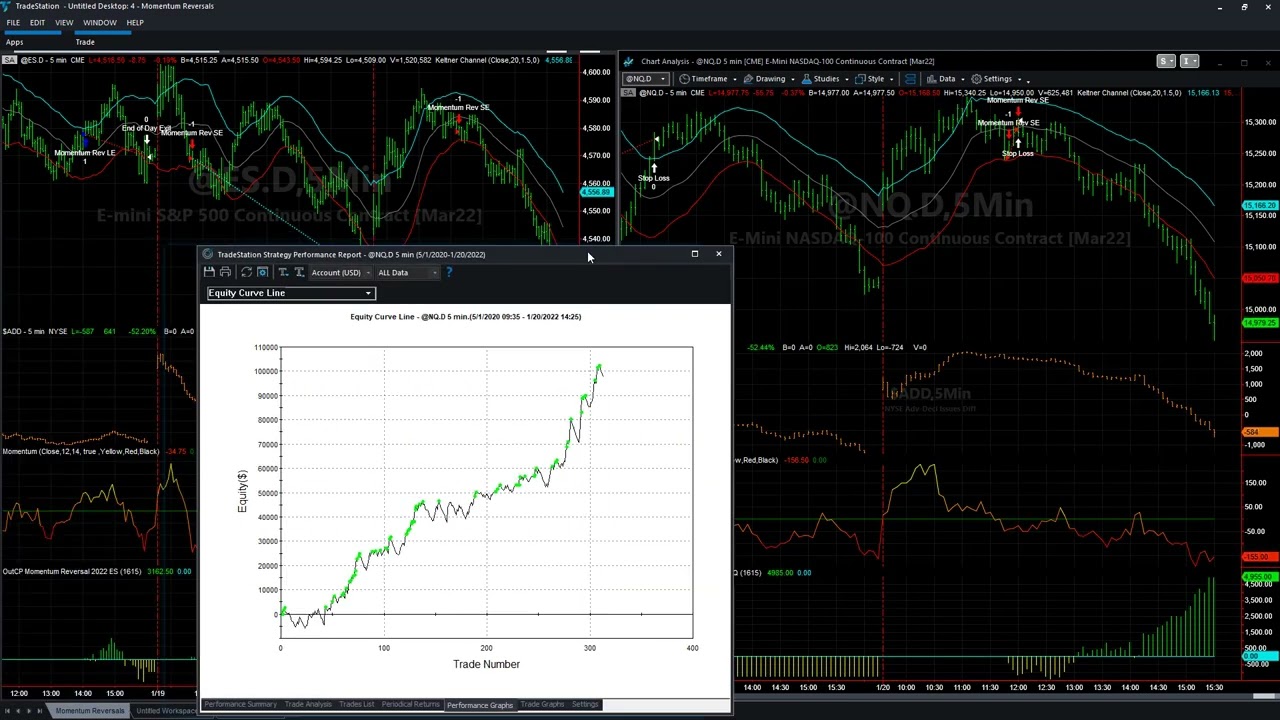Toggle the I button in Chart Analysis title bar

[x=1188, y=62]
